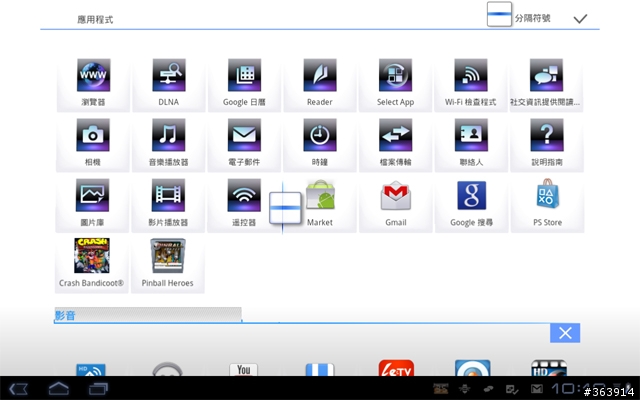Launch the DLNA app
Image resolution: width=640 pixels, height=400 pixels.
point(169,83)
